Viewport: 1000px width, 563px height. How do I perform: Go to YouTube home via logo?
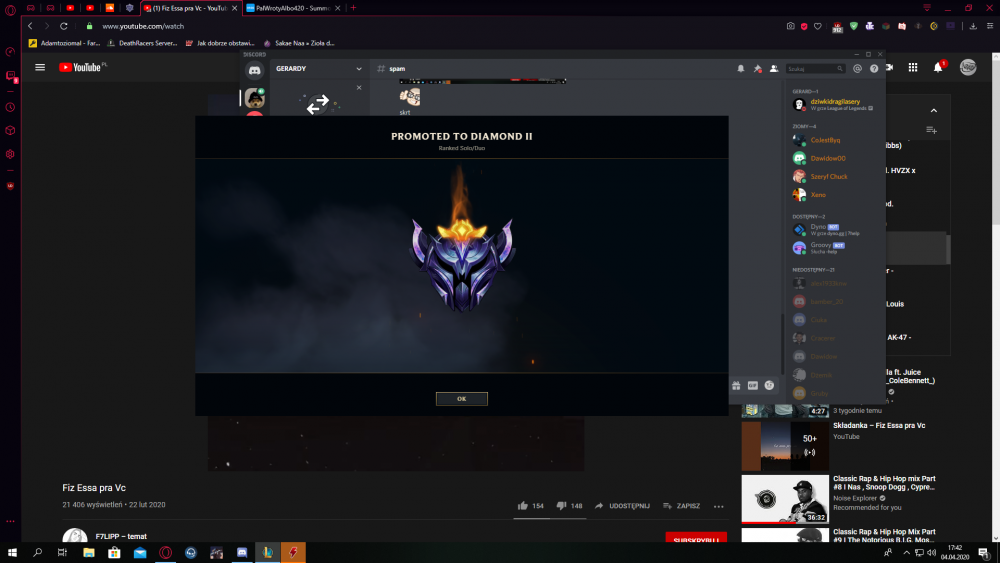(x=80, y=67)
